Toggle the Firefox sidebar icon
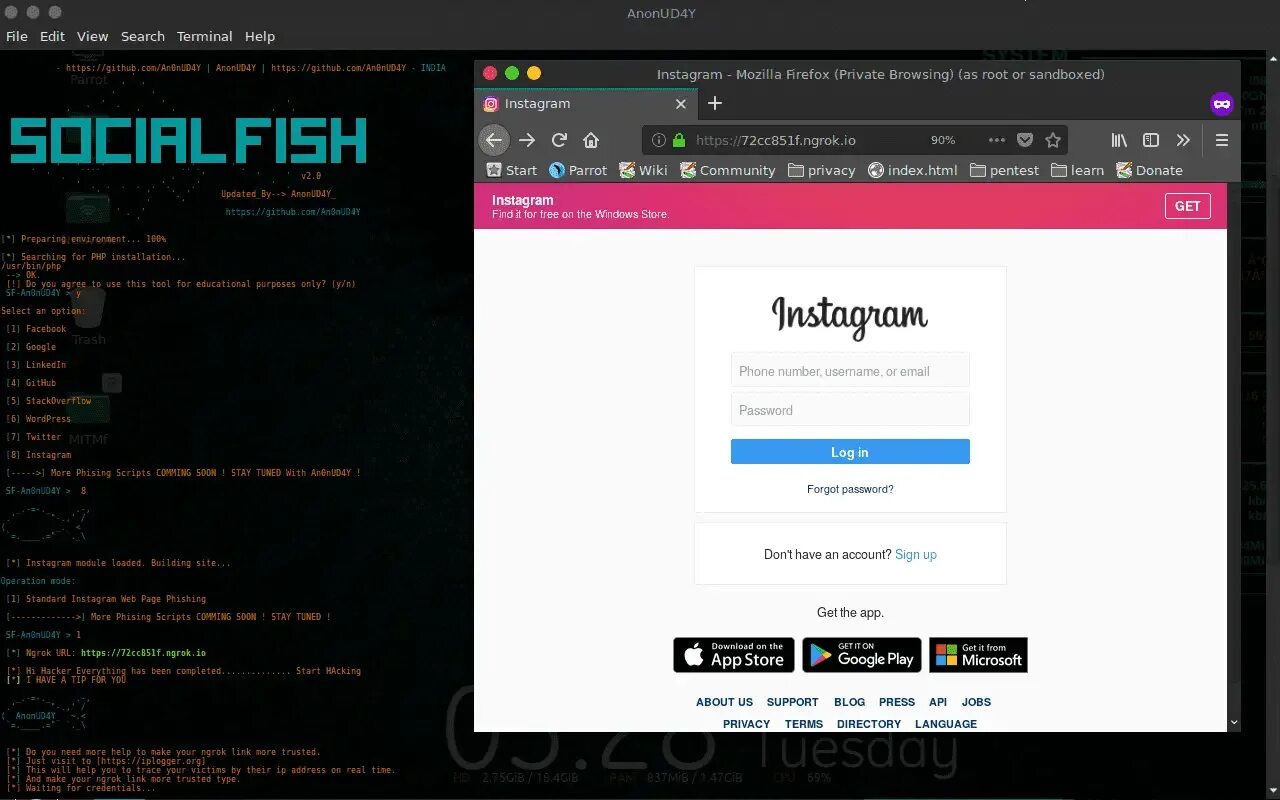This screenshot has height=800, width=1280. pyautogui.click(x=1151, y=140)
